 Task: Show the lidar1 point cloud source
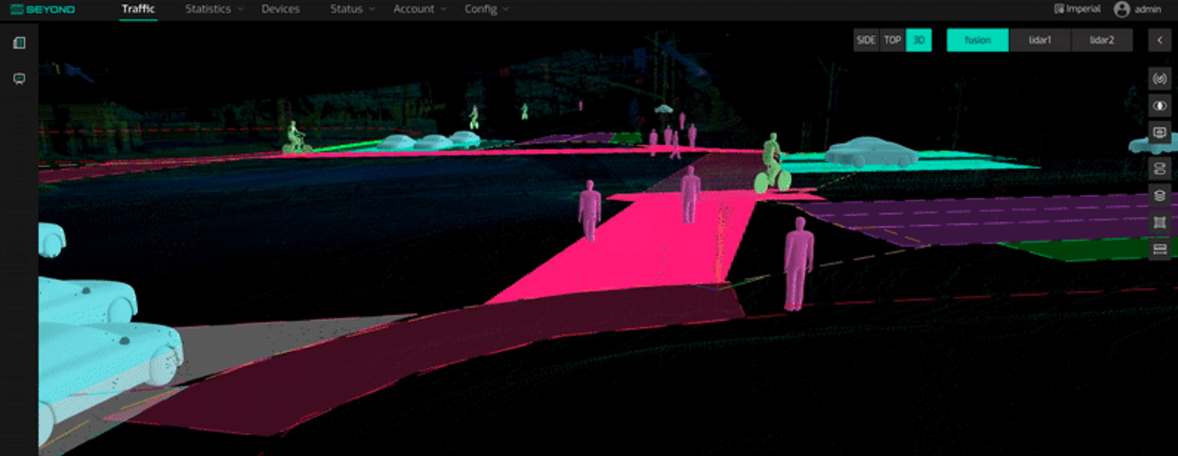click(1040, 40)
